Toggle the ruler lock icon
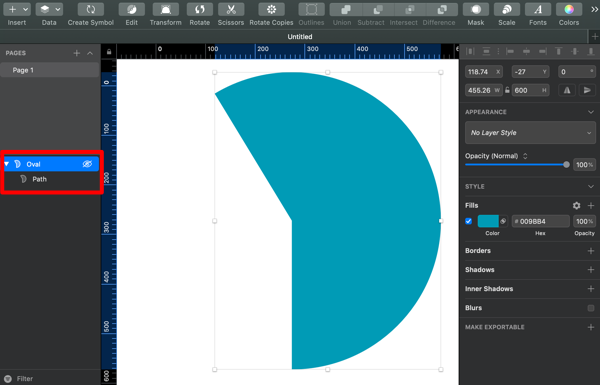This screenshot has height=385, width=600. point(109,52)
